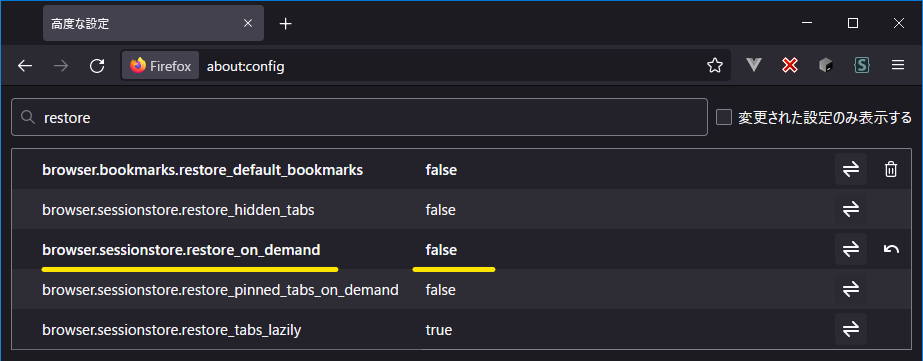923x361 pixels.
Task: Close the Firefox window
Action: [x=898, y=24]
